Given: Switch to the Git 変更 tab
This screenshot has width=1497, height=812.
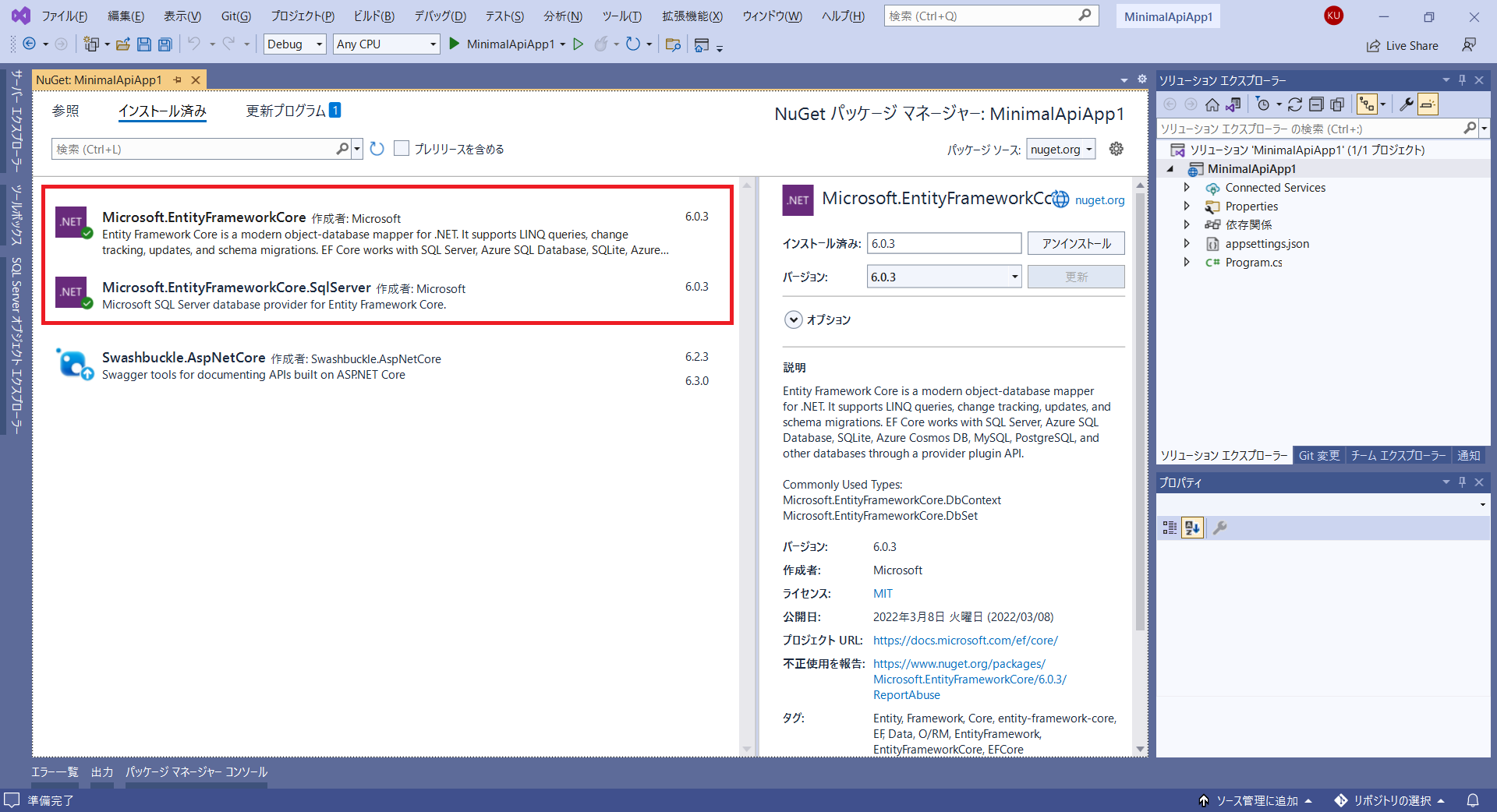Looking at the screenshot, I should pyautogui.click(x=1319, y=455).
